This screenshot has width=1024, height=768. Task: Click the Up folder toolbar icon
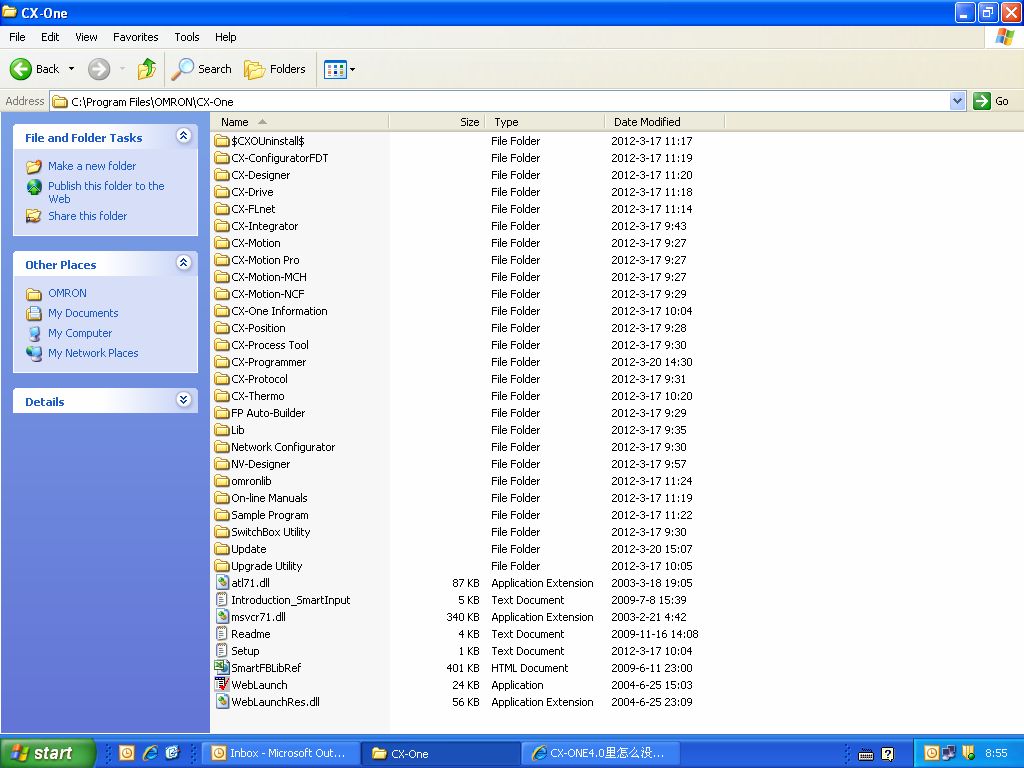click(147, 69)
